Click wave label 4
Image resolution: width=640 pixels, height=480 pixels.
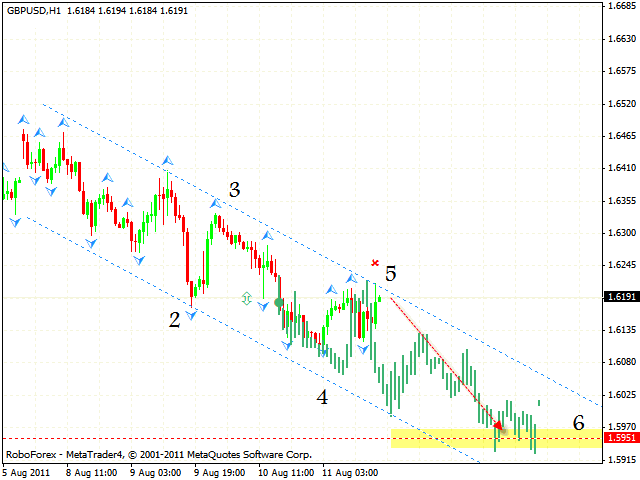tap(322, 397)
